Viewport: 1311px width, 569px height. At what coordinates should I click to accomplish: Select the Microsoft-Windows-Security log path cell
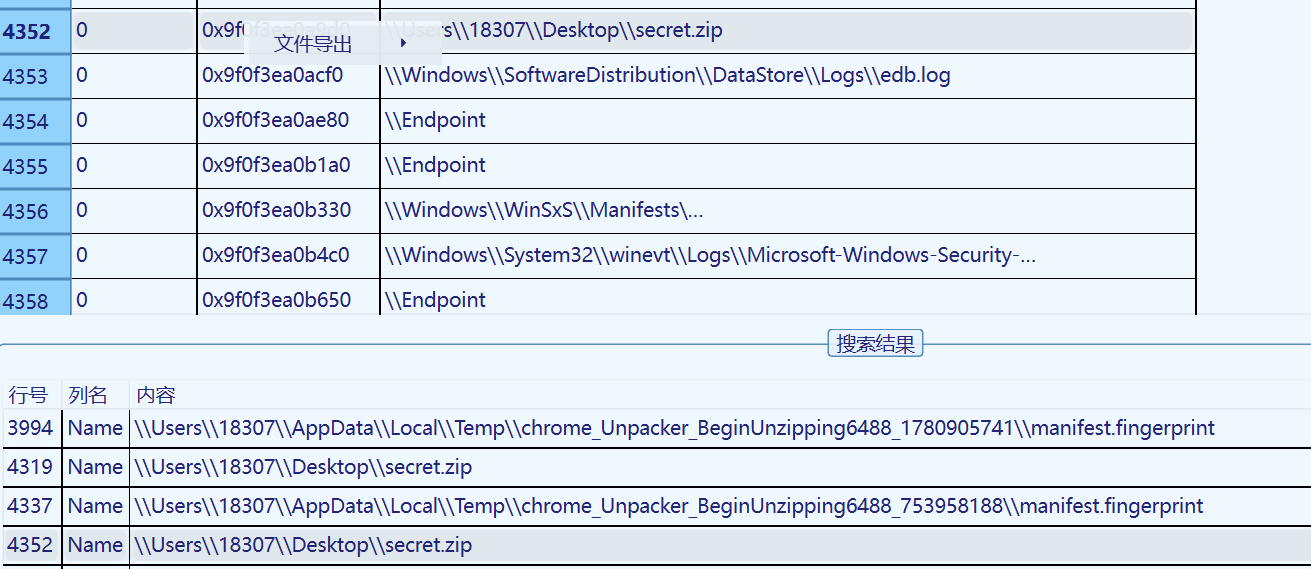click(x=788, y=256)
